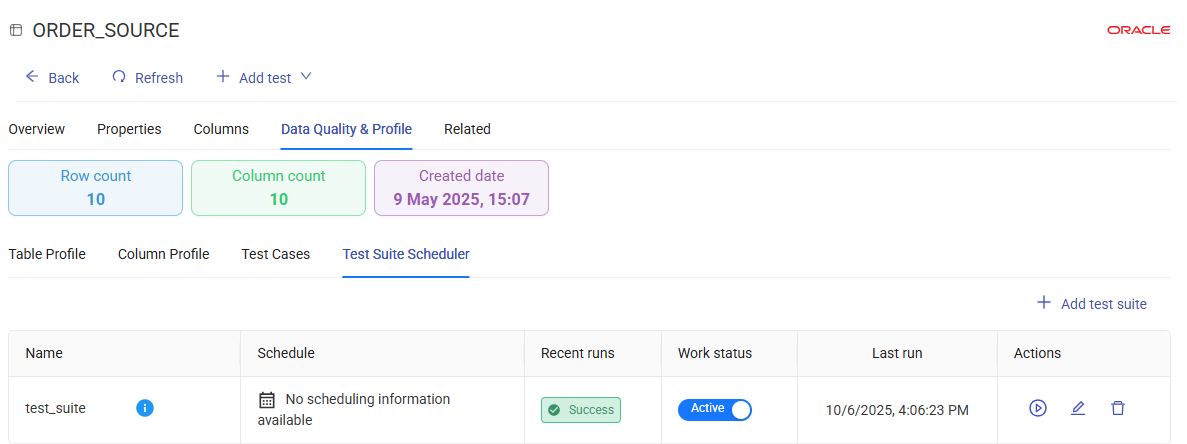This screenshot has height=444, width=1187.
Task: Run the test_suite with play icon
Action: pos(1038,408)
